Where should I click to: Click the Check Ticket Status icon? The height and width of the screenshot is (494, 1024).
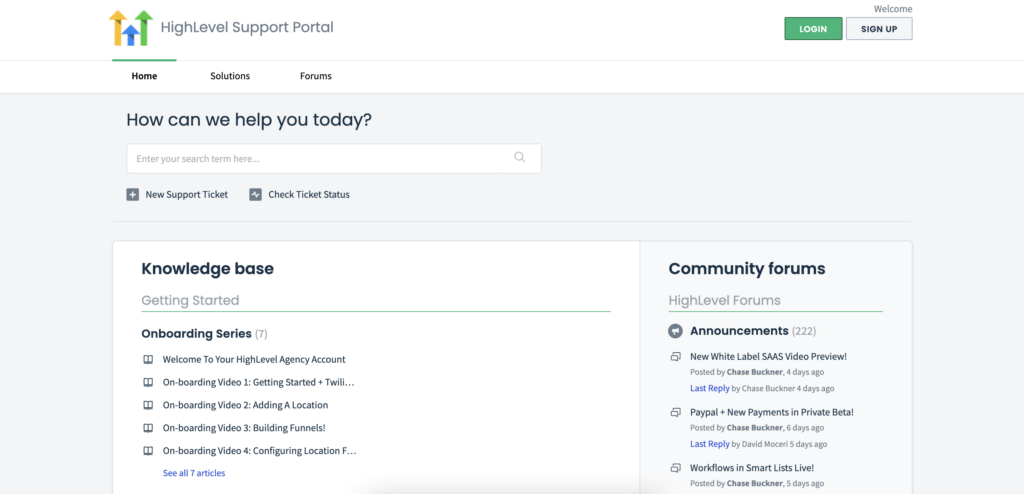255,194
